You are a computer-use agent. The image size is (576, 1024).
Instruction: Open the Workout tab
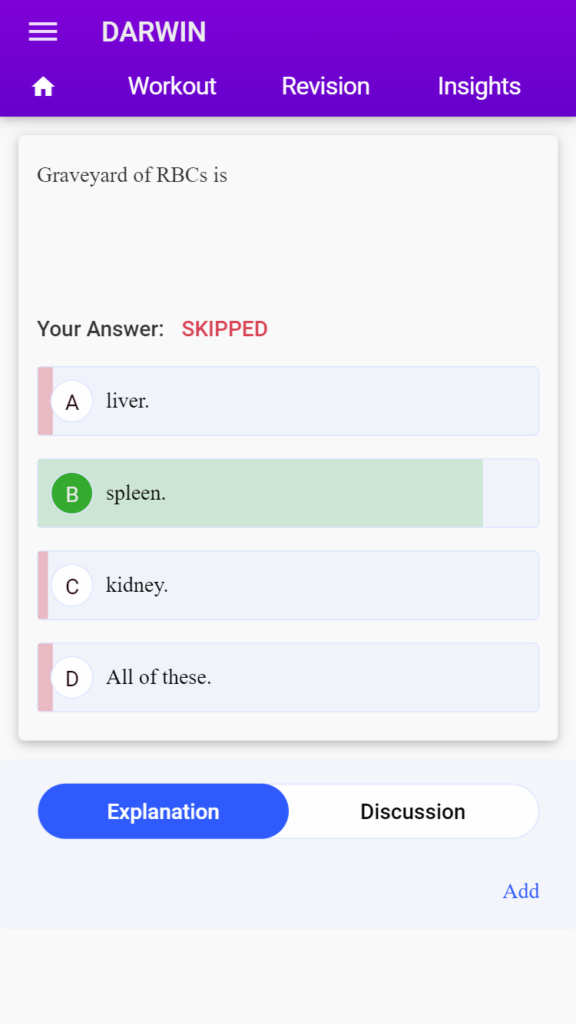click(x=172, y=86)
